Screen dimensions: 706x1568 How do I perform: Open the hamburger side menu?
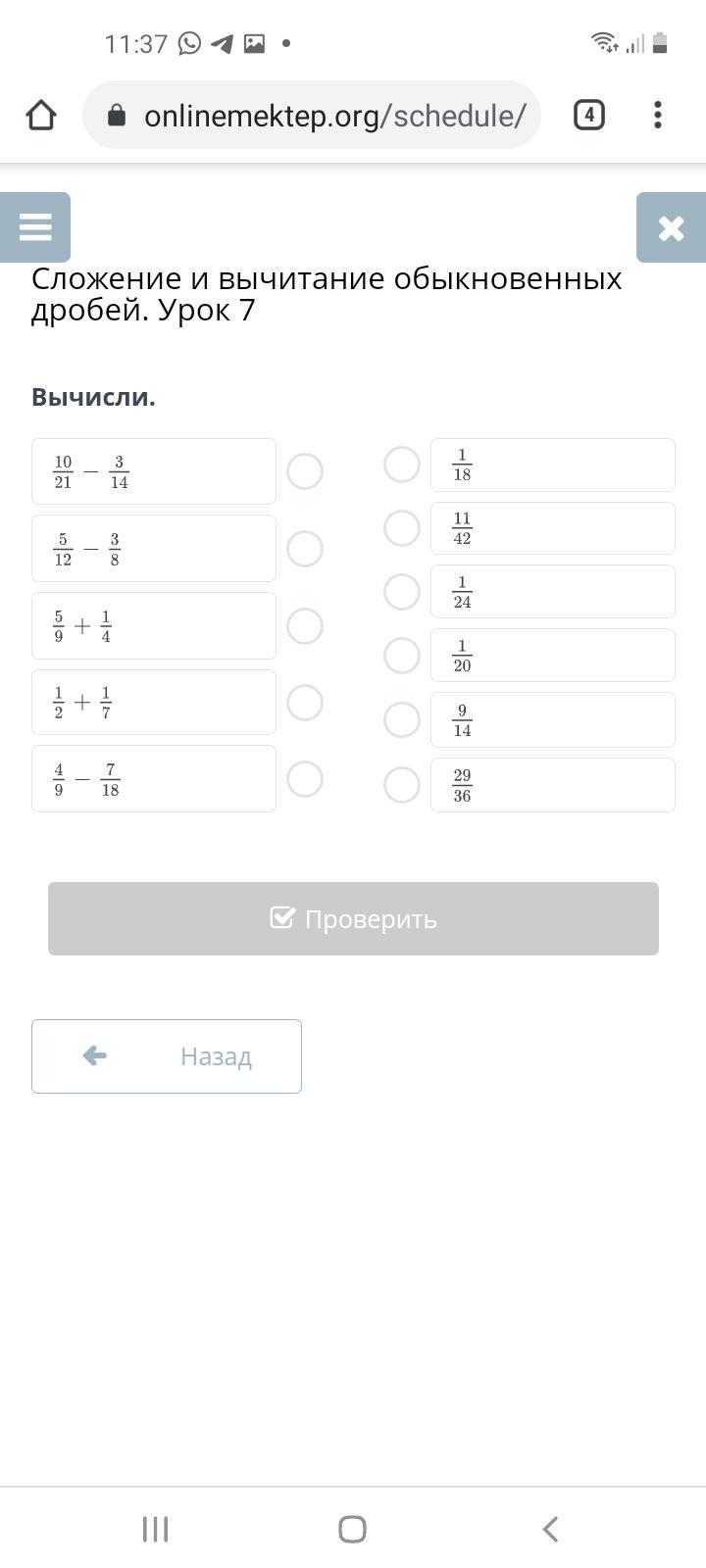pyautogui.click(x=35, y=227)
